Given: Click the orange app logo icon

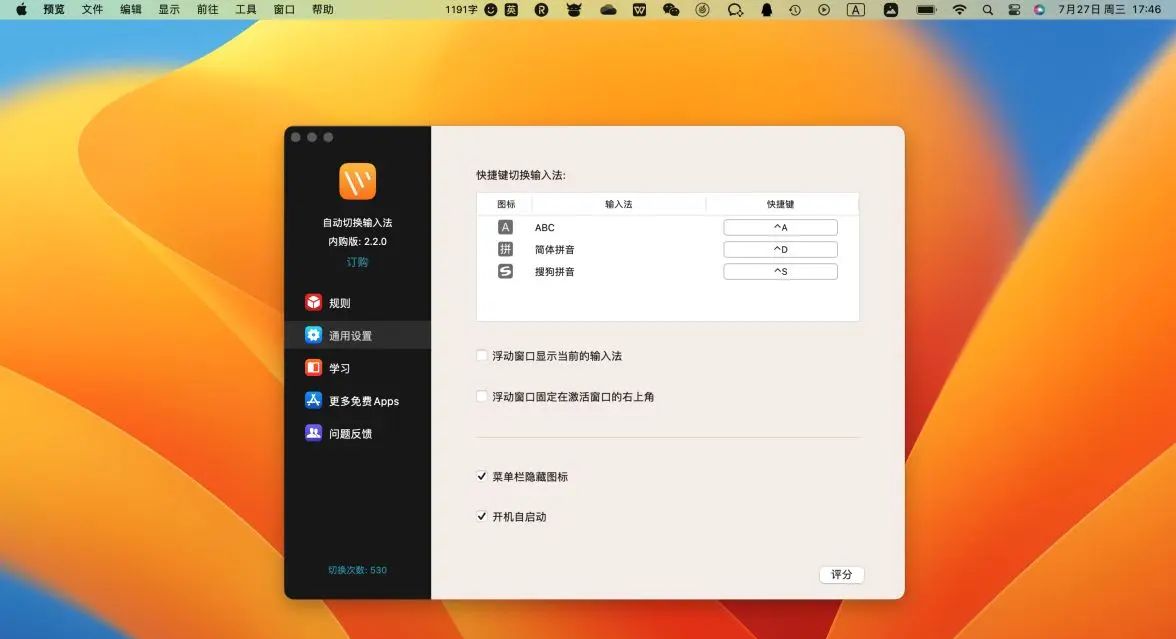Looking at the screenshot, I should click(357, 181).
